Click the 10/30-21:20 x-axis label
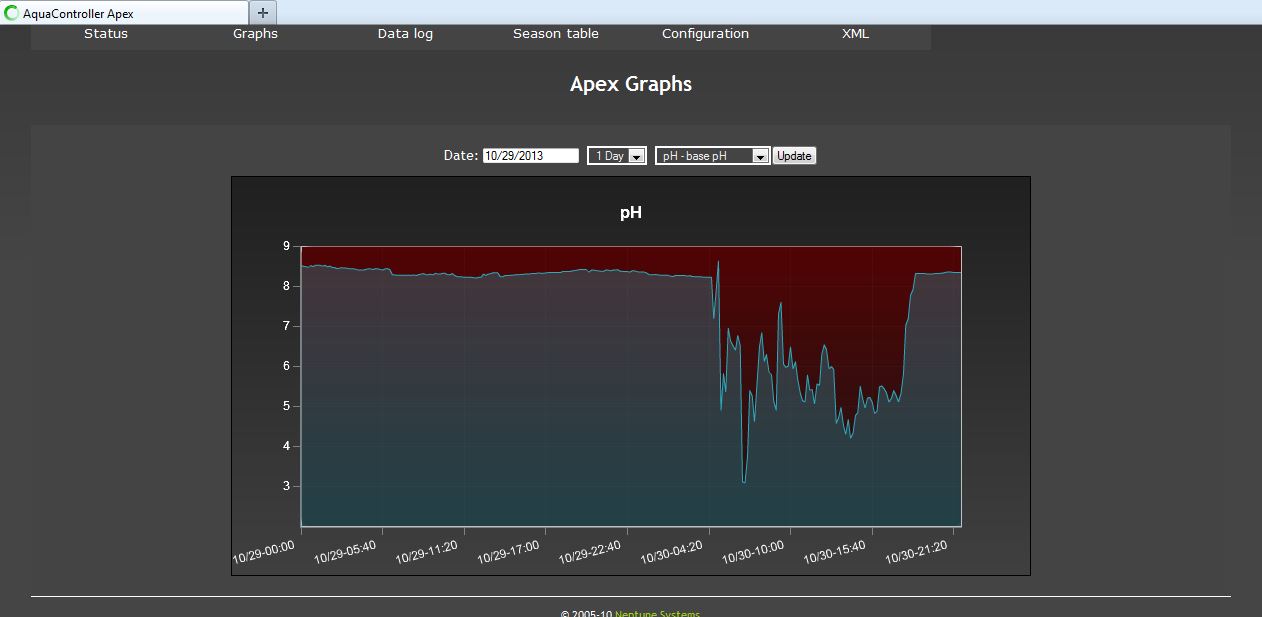Screen dimensions: 1262x617 (916, 552)
